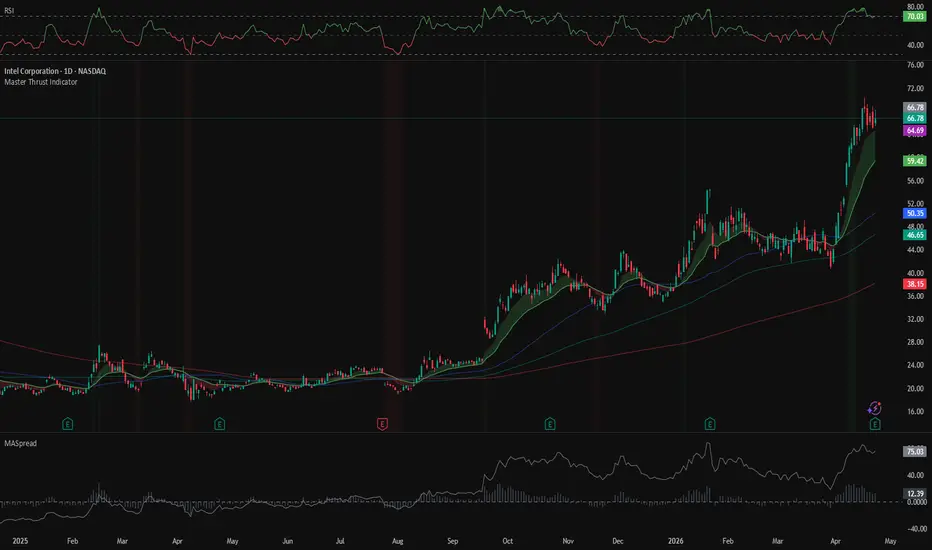Click the blue 50.35 price label

915,213
